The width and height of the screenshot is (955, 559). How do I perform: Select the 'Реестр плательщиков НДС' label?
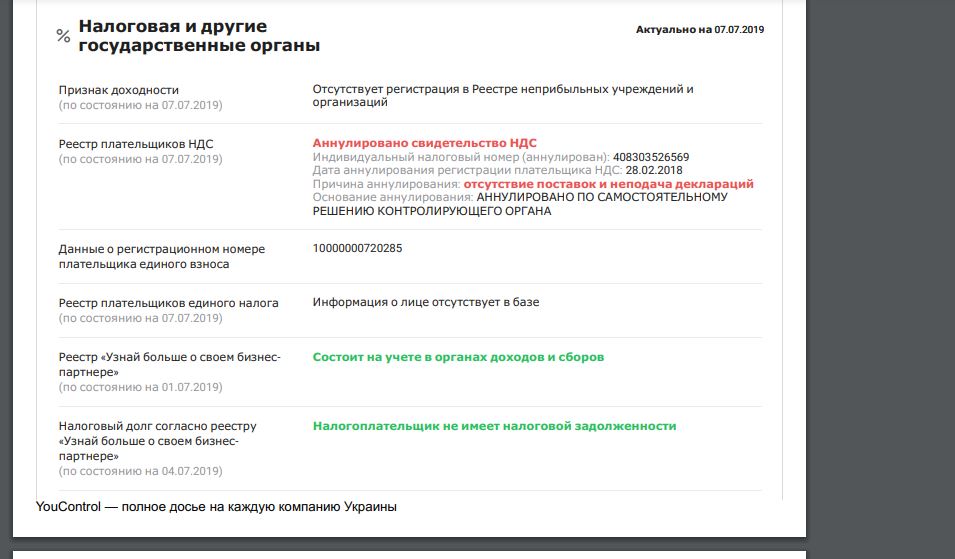[x=136, y=144]
